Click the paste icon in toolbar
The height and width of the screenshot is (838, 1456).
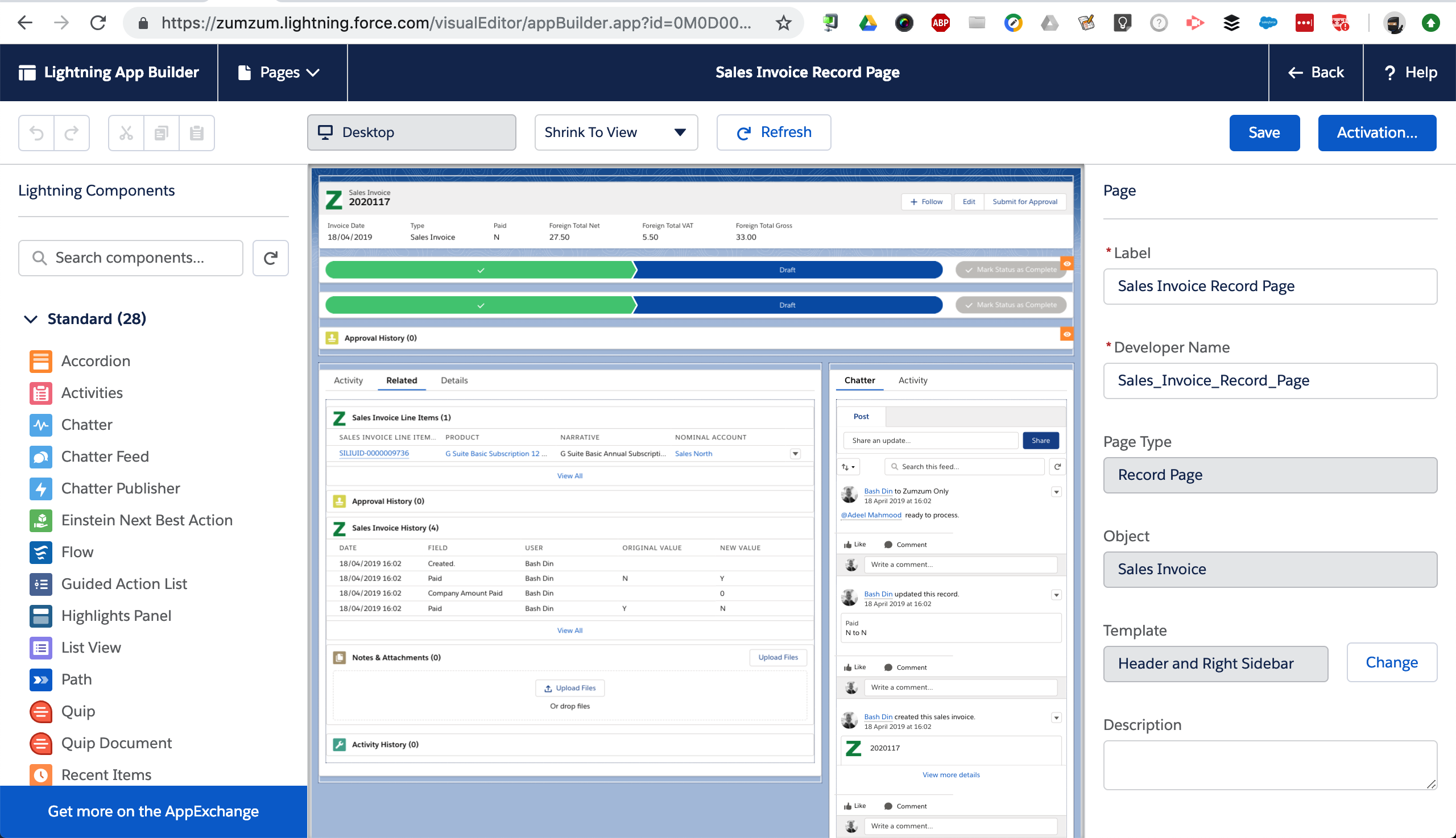point(197,132)
